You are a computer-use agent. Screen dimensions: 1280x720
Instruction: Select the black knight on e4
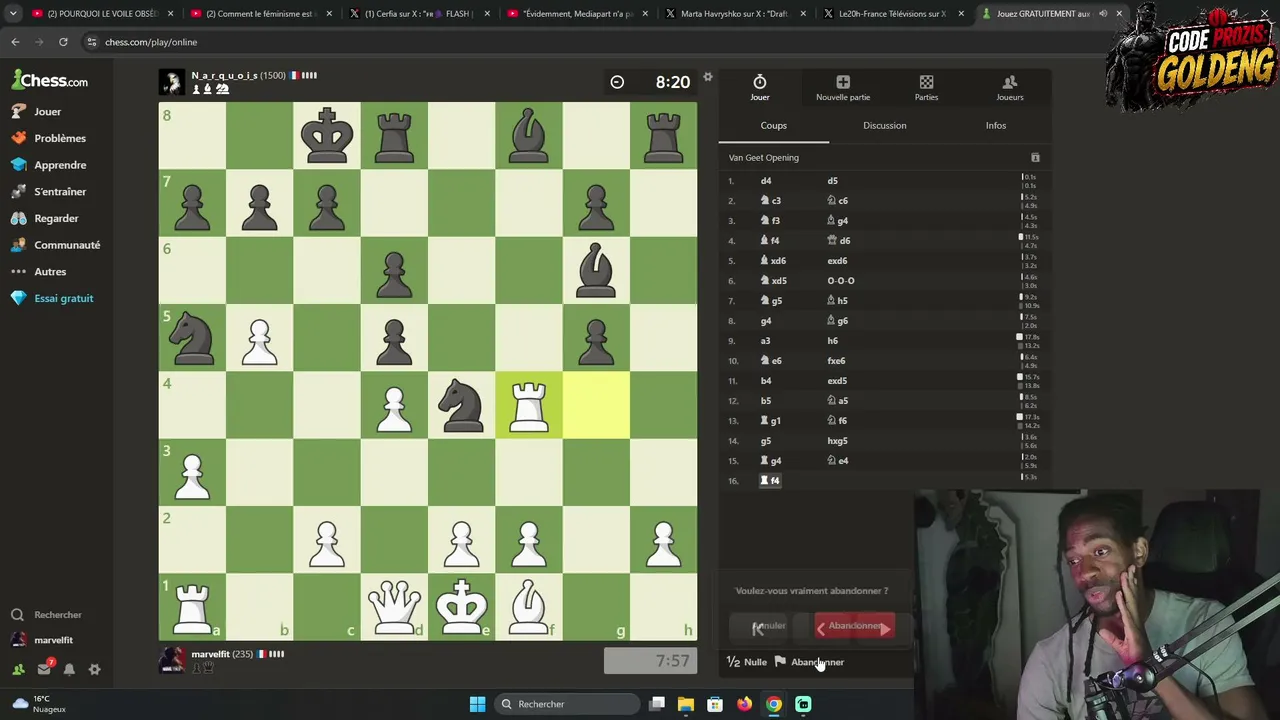click(461, 405)
